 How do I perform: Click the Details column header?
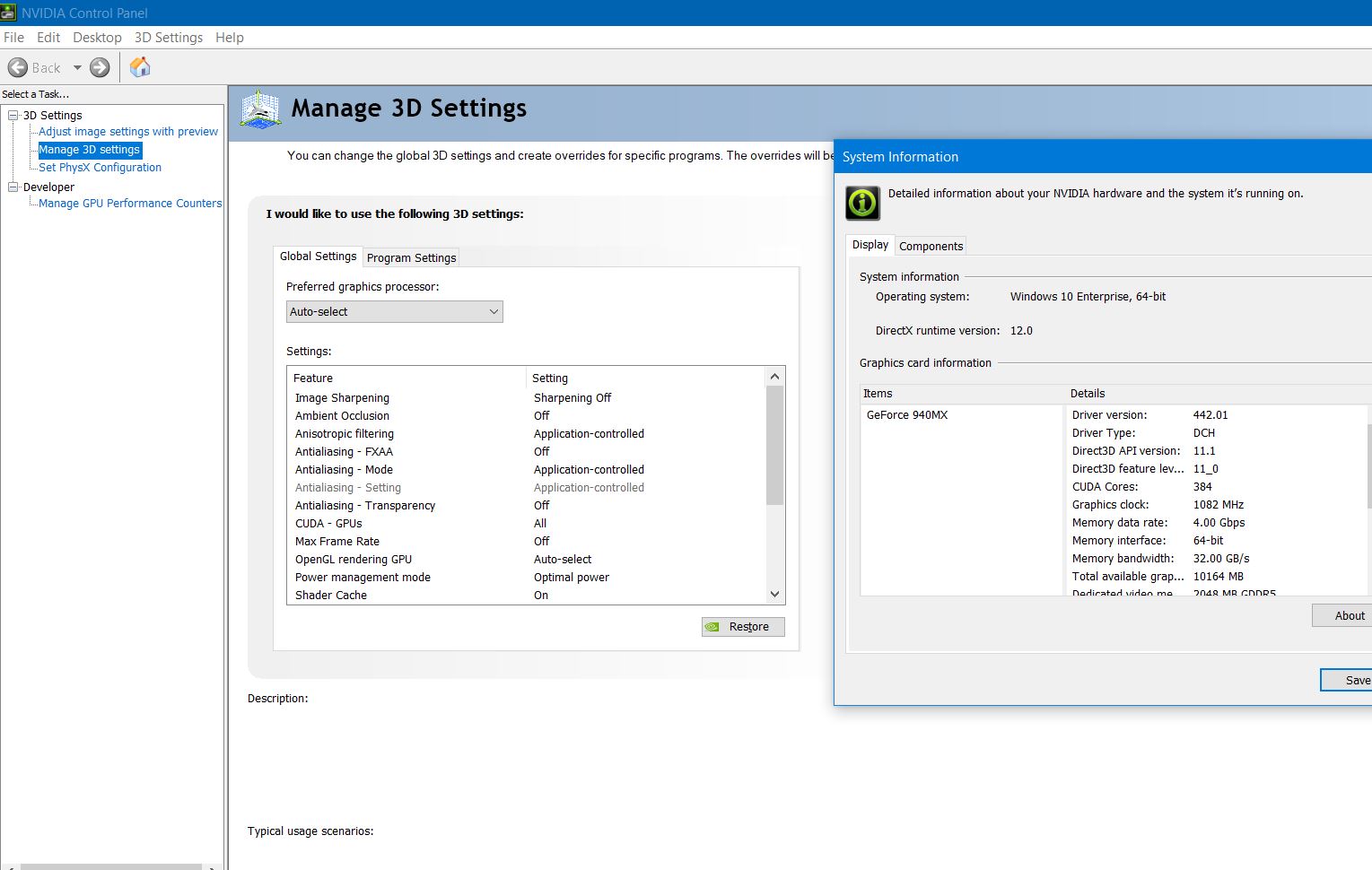pos(1219,394)
